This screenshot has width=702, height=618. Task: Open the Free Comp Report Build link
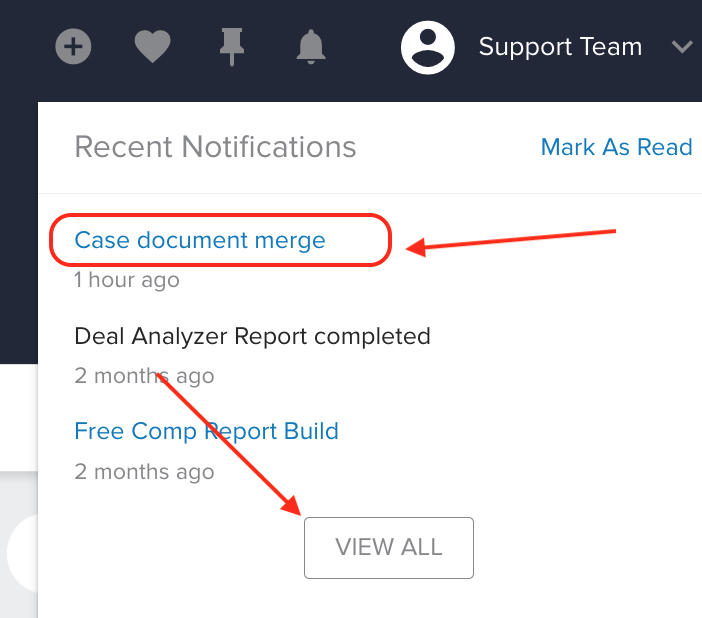(206, 431)
